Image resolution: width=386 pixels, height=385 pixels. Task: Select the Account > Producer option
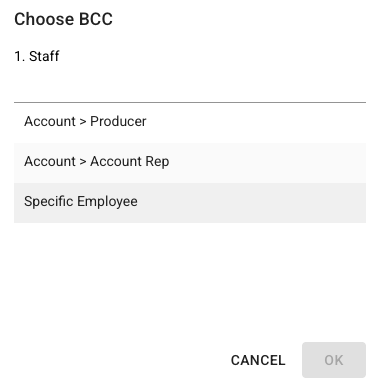[190, 123]
